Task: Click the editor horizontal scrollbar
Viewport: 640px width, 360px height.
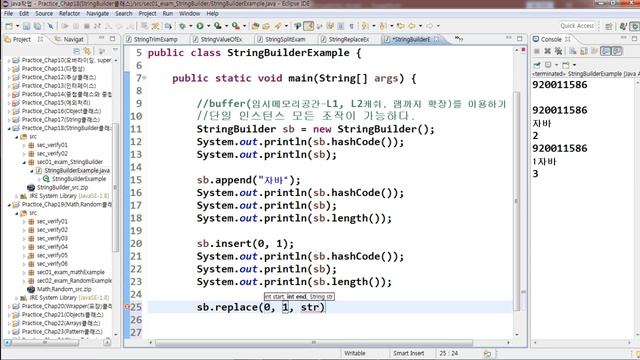Action: (x=313, y=342)
